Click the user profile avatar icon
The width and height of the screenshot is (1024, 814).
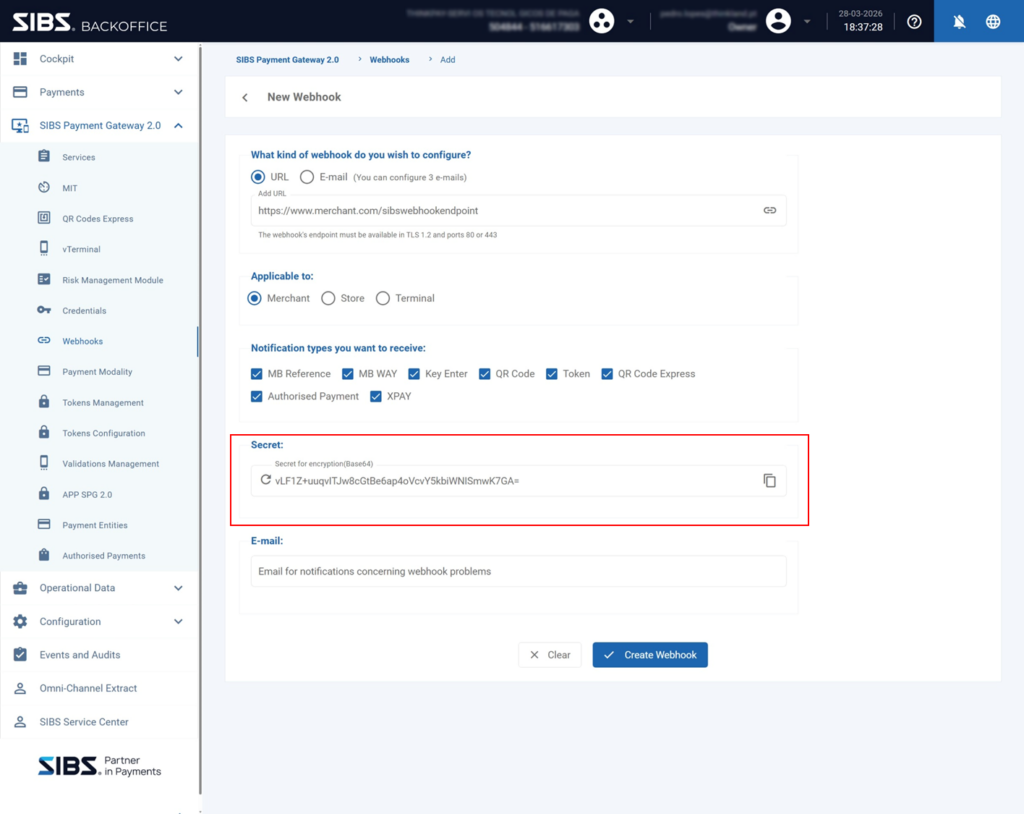coord(778,21)
